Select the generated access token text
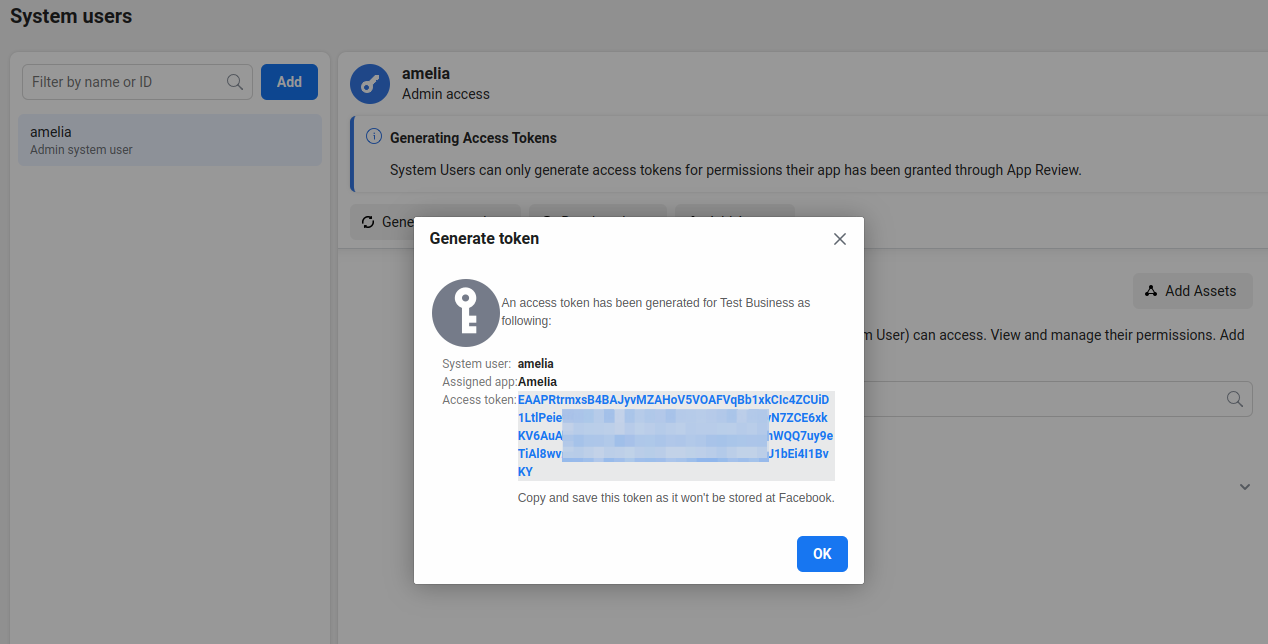Screen dimensions: 1268x644 (676, 436)
